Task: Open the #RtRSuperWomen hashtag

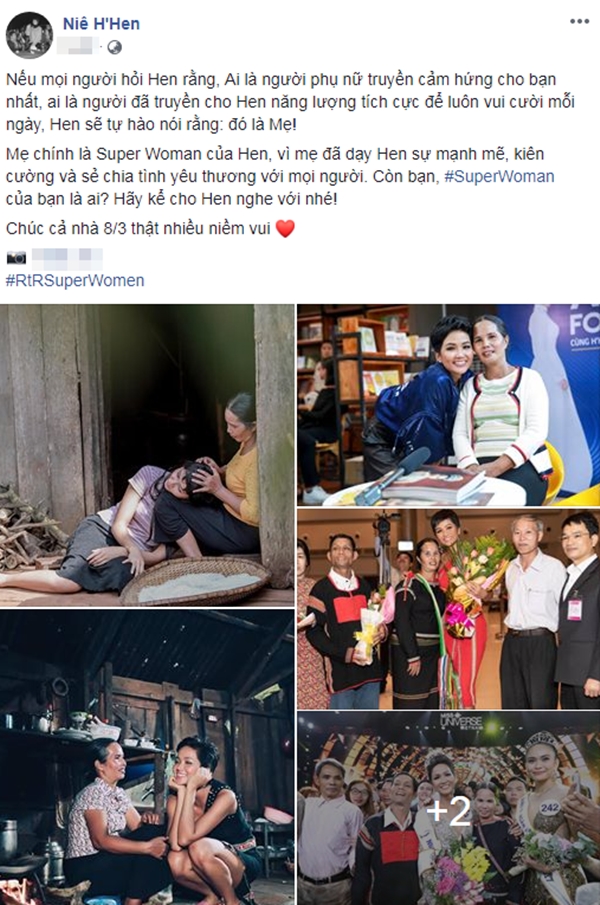Action: pos(75,281)
